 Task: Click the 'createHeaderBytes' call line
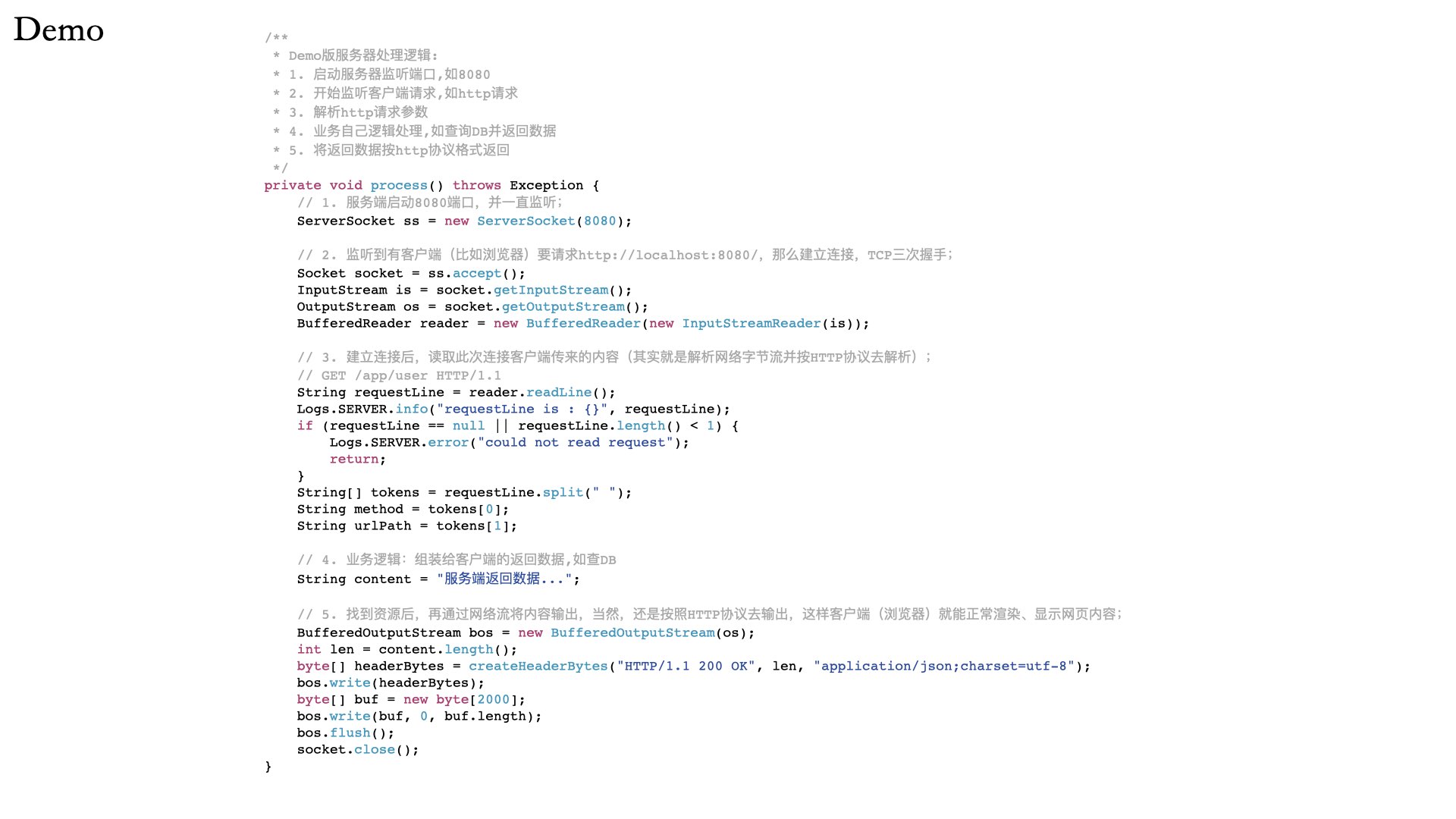tap(693, 666)
